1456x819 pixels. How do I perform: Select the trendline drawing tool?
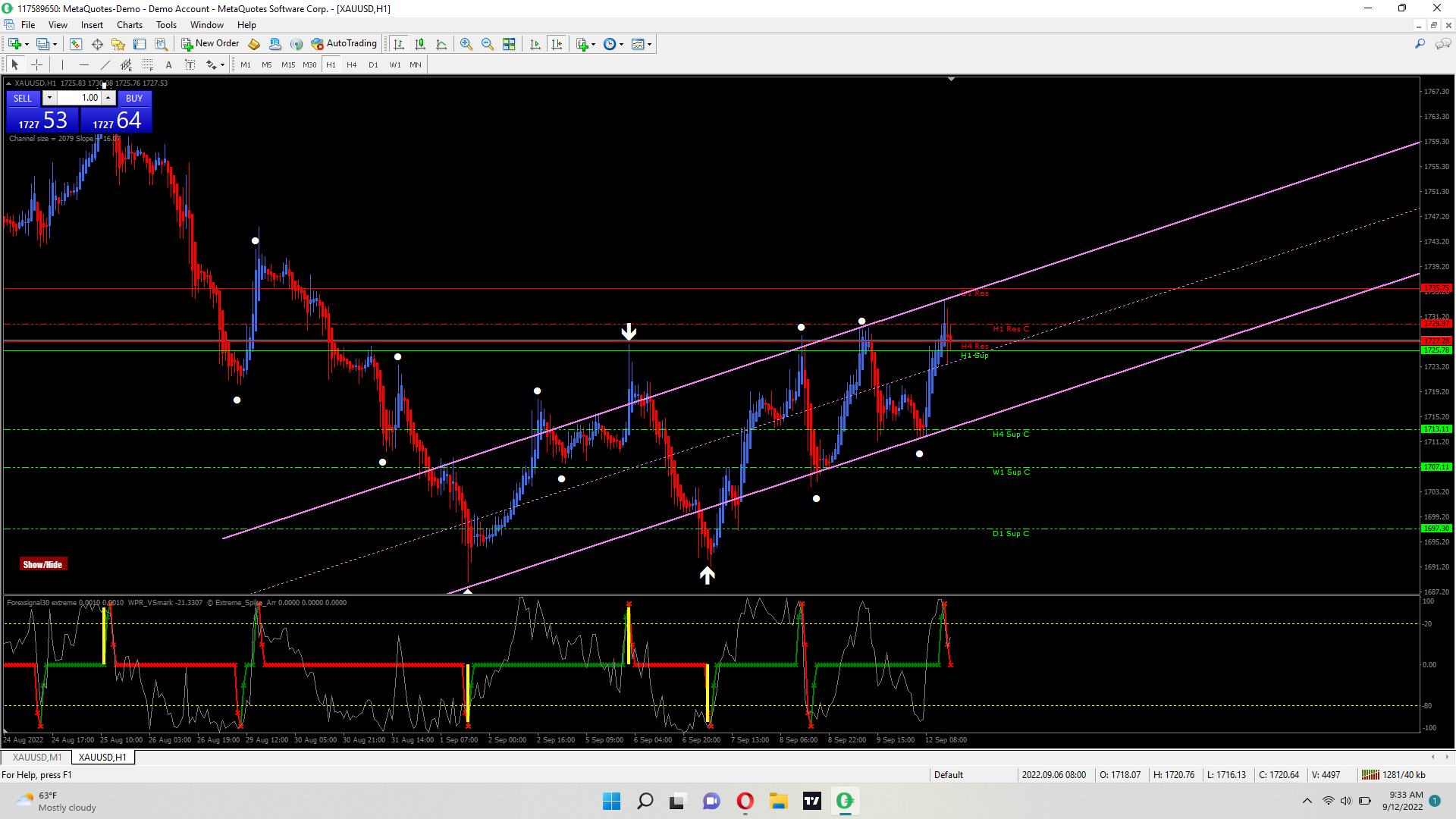coord(105,65)
